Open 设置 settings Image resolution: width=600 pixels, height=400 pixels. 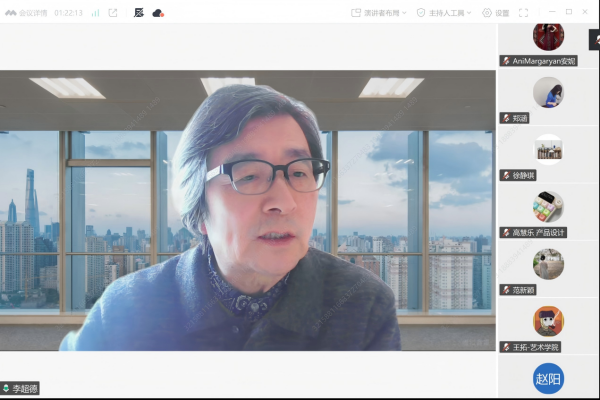pos(495,13)
